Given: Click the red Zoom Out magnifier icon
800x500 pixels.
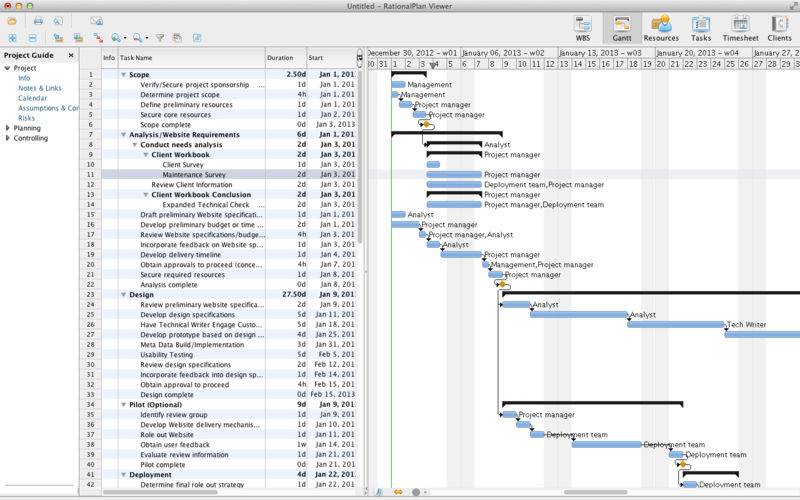Looking at the screenshot, I should coord(137,38).
